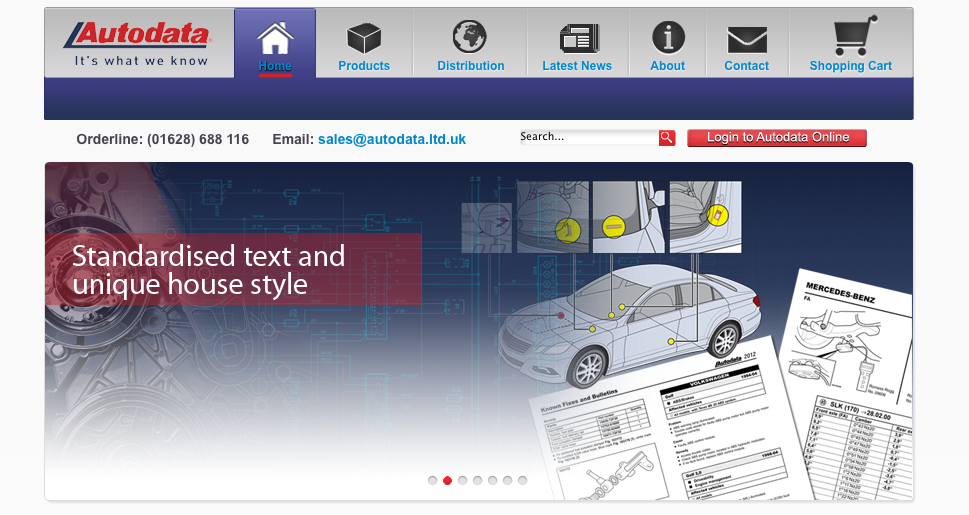Click the faded leftmost component thumbnail
Viewport: 969px width, 515px height.
tap(487, 228)
